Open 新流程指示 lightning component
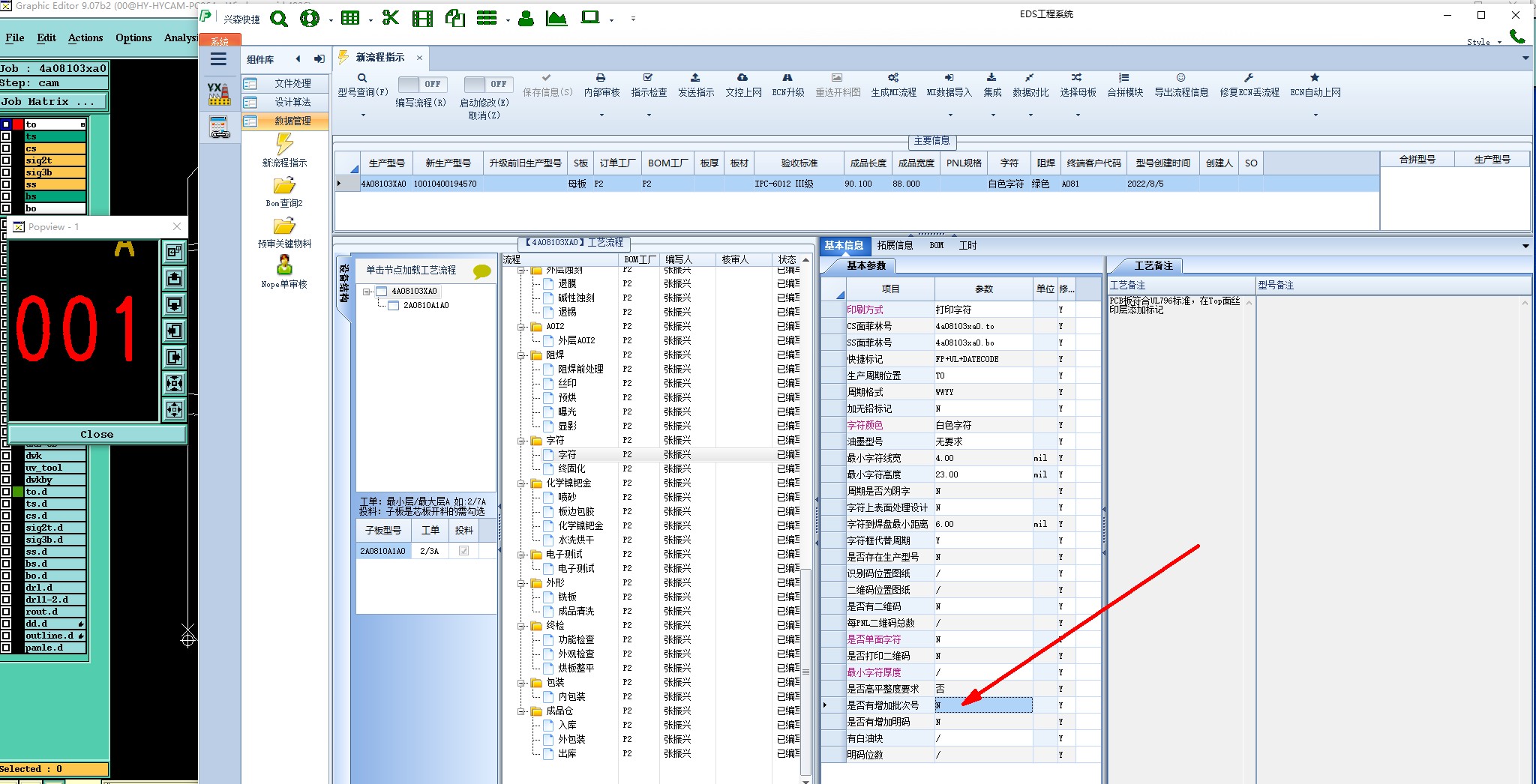The width and height of the screenshot is (1536, 784). [x=284, y=150]
